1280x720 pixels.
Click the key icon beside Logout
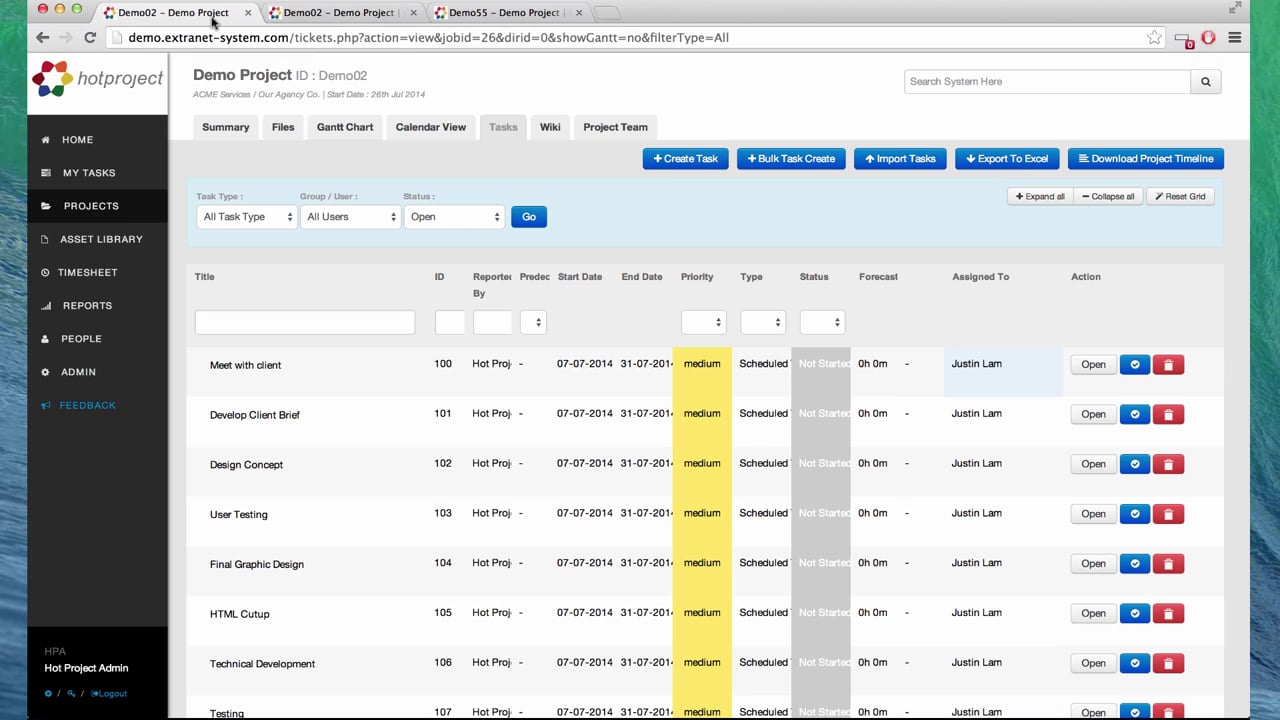click(71, 693)
